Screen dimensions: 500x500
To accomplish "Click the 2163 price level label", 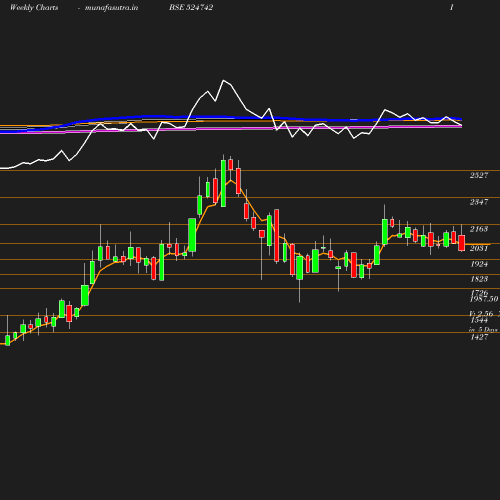I will point(479,229).
